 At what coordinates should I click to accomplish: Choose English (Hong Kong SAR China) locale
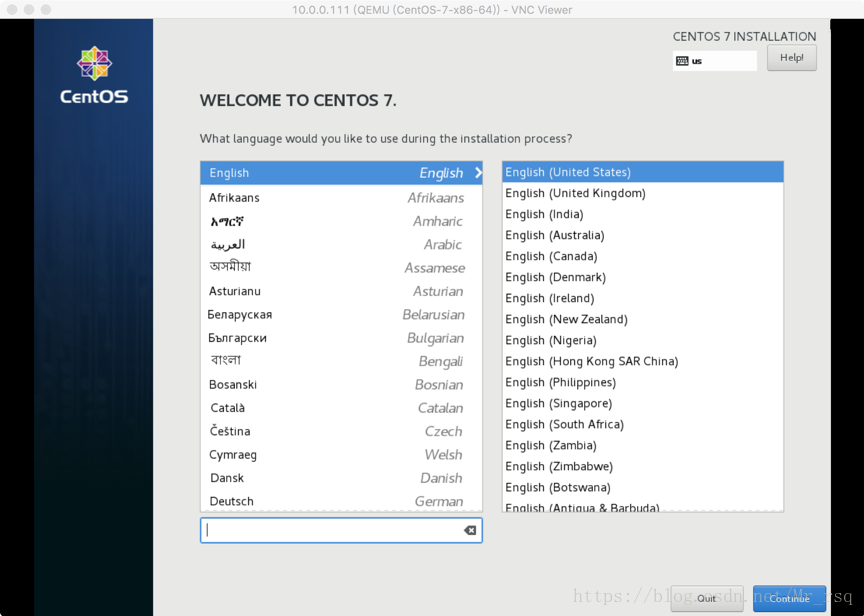click(642, 361)
